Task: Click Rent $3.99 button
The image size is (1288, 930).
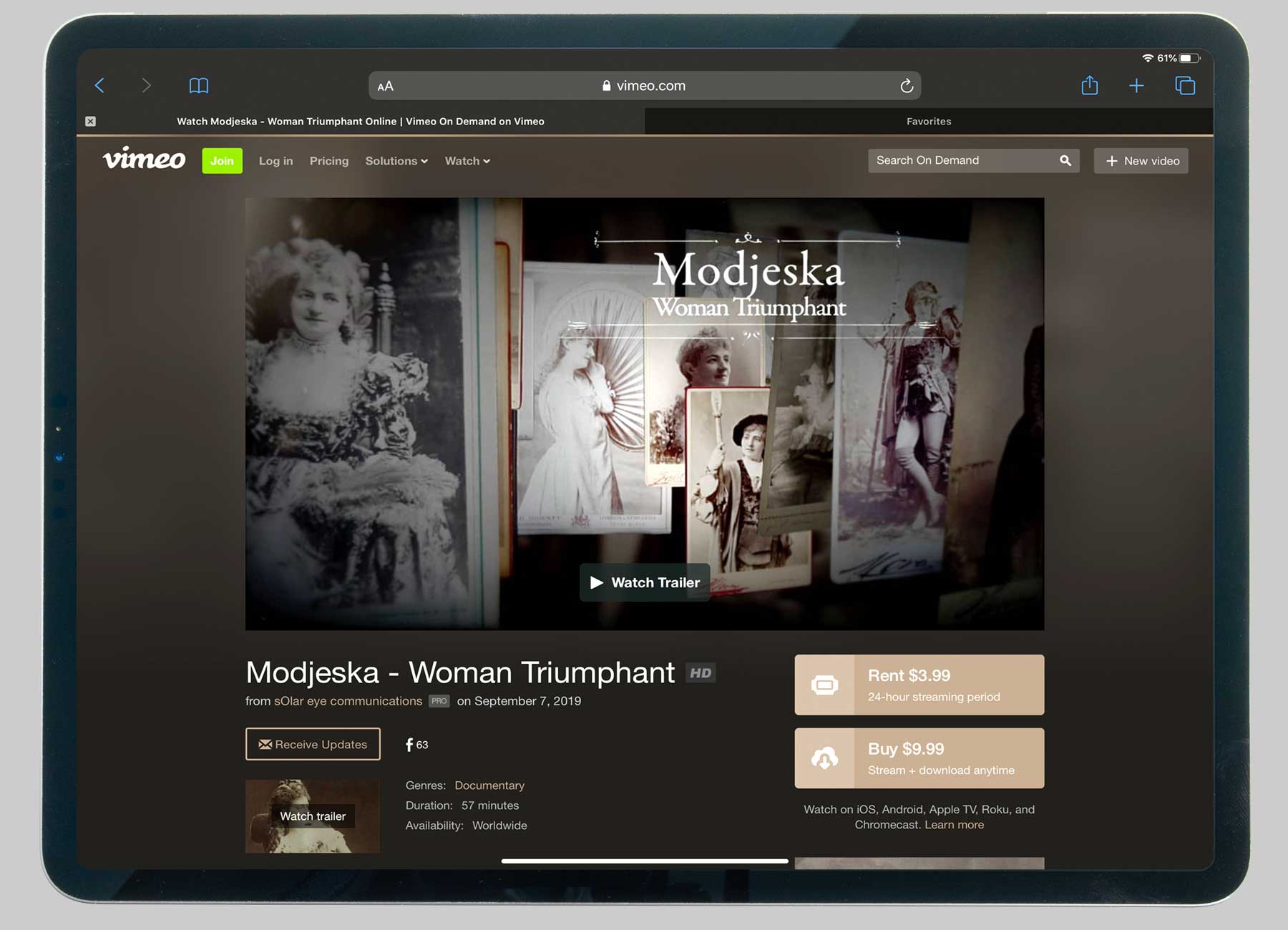Action: 919,685
